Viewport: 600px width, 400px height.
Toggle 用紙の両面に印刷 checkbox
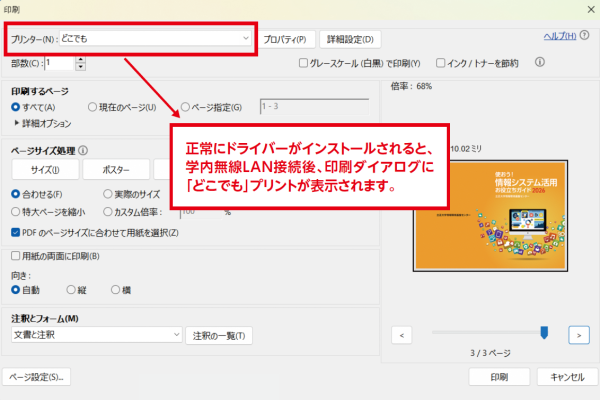click(16, 255)
